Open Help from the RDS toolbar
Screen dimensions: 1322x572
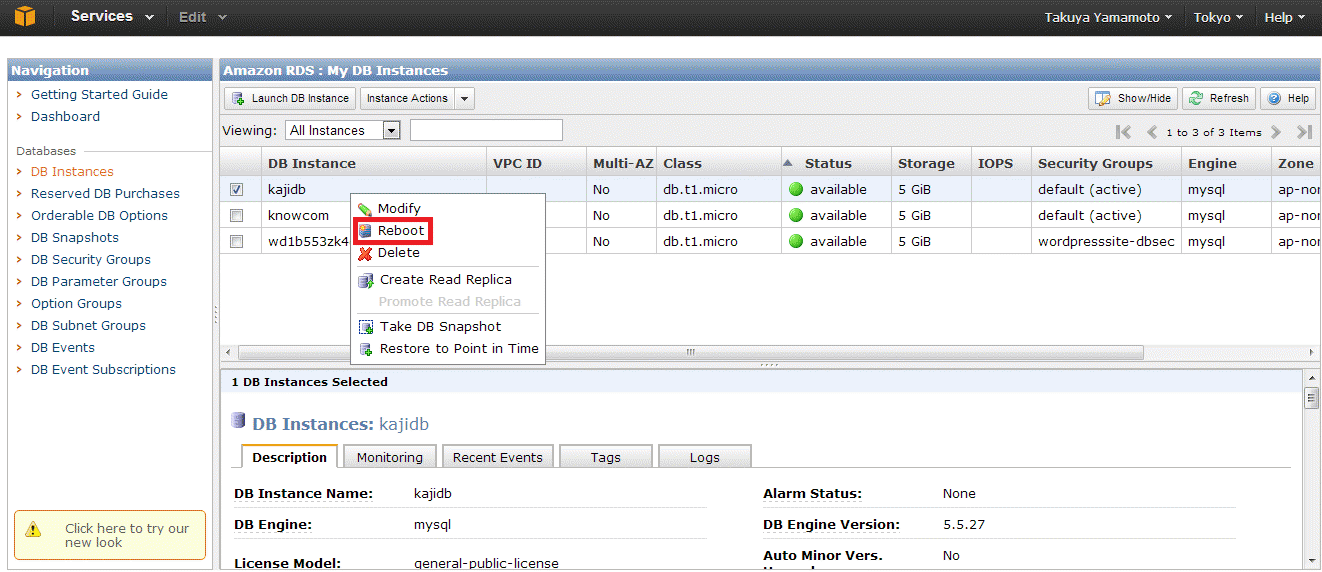[1287, 98]
